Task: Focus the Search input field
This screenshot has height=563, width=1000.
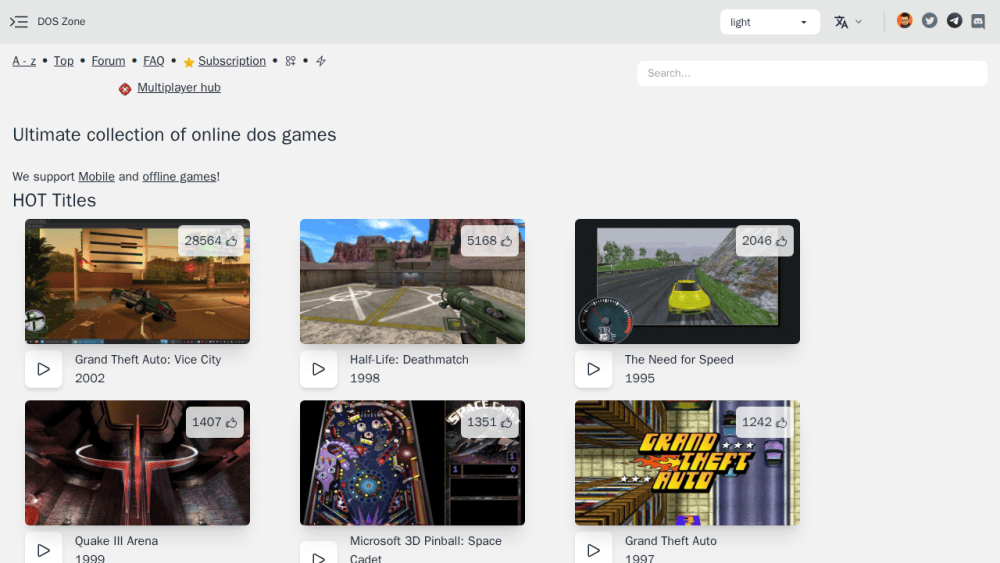Action: click(x=812, y=73)
